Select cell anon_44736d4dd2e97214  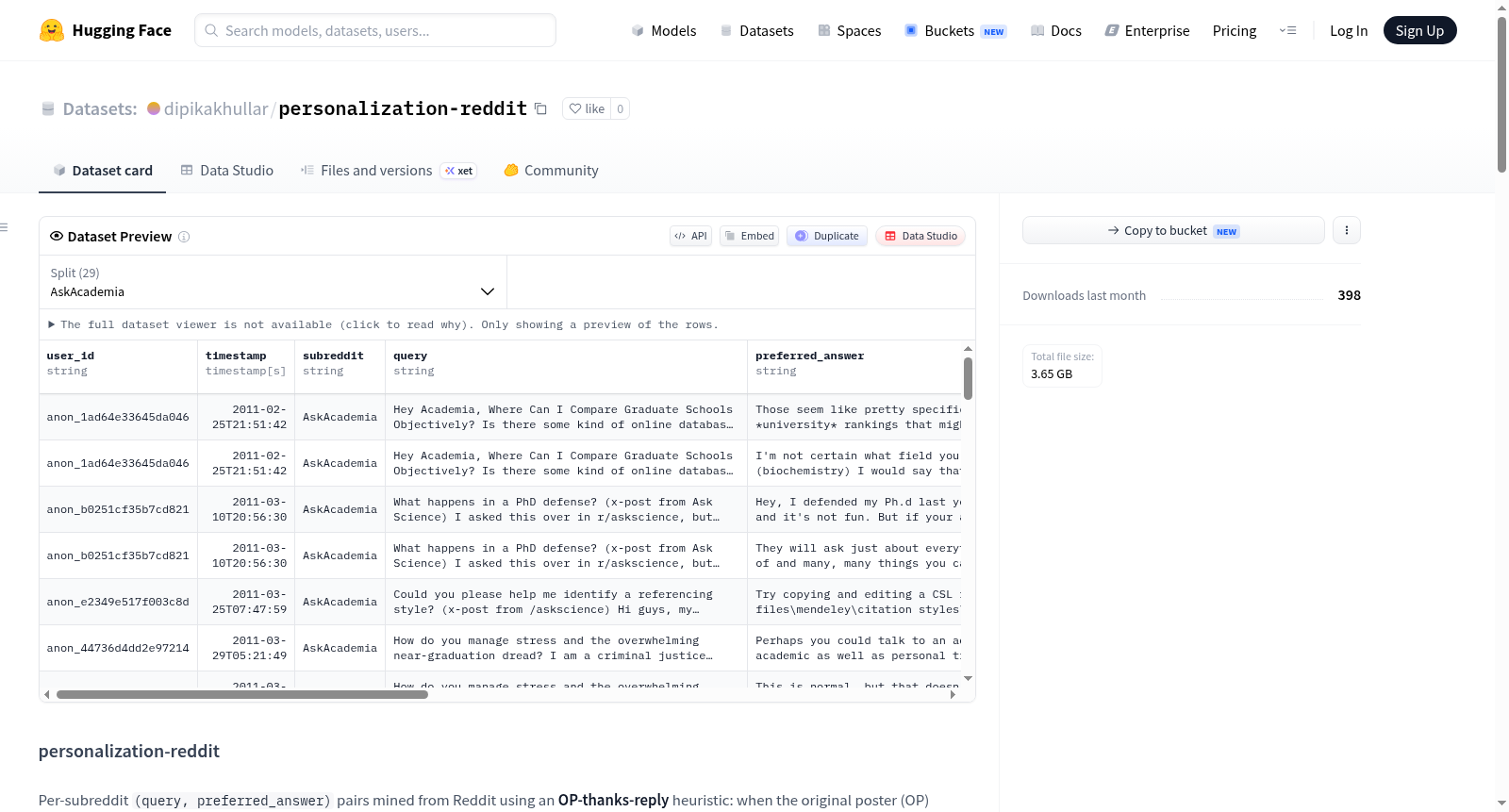pyautogui.click(x=118, y=648)
